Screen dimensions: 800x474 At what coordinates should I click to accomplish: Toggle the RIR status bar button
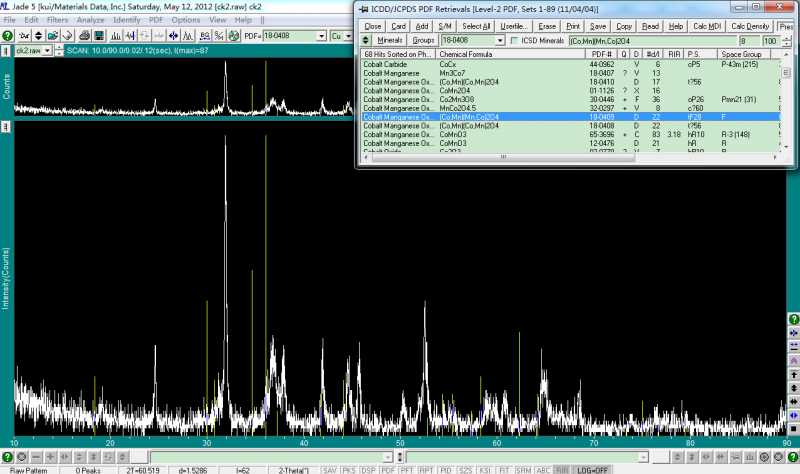point(563,469)
